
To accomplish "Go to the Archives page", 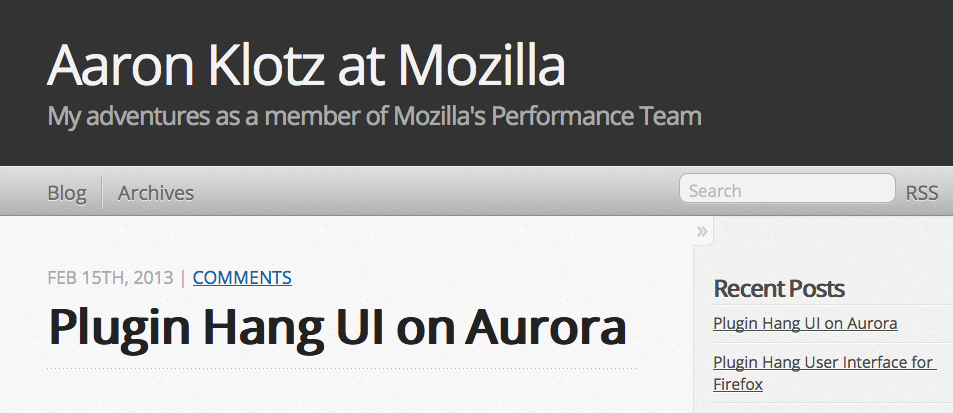I will coord(156,193).
